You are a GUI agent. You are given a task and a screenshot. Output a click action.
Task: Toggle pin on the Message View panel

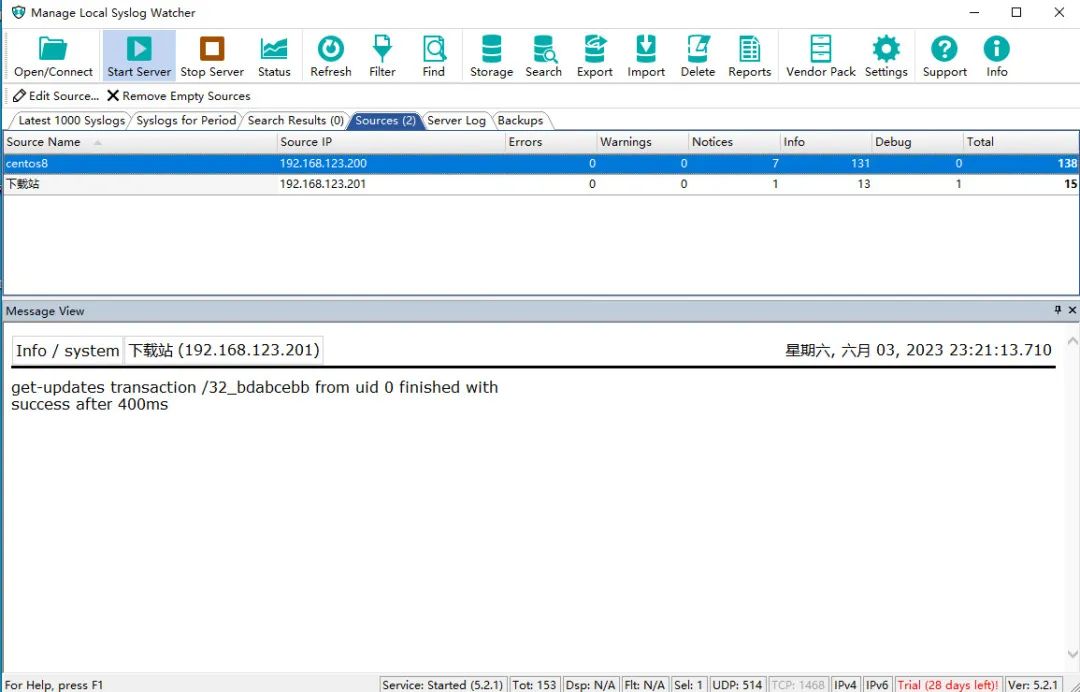pyautogui.click(x=1058, y=311)
